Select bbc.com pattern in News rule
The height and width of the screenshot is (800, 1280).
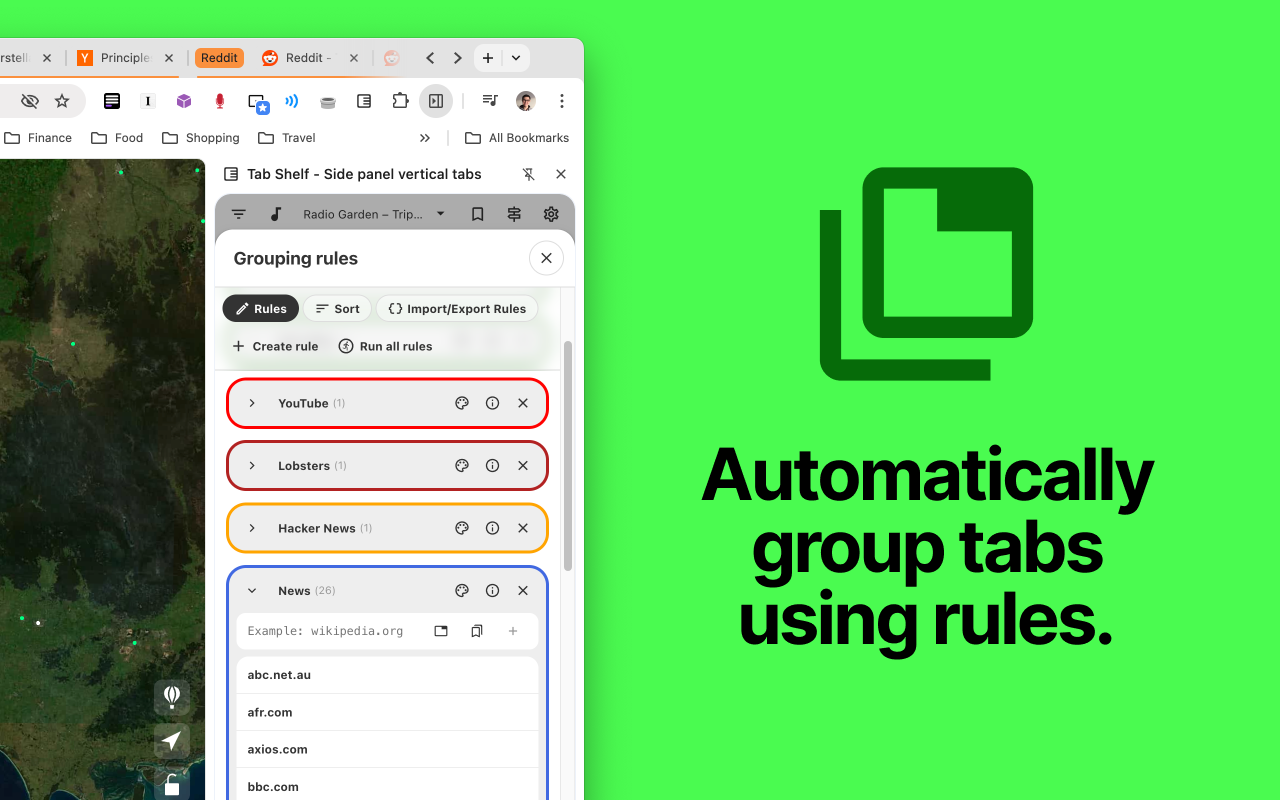(387, 787)
